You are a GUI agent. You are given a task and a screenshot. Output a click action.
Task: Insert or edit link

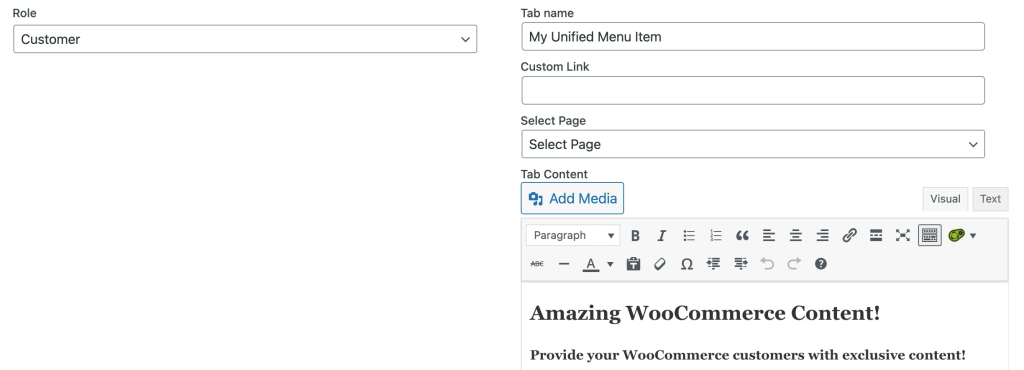pos(849,236)
